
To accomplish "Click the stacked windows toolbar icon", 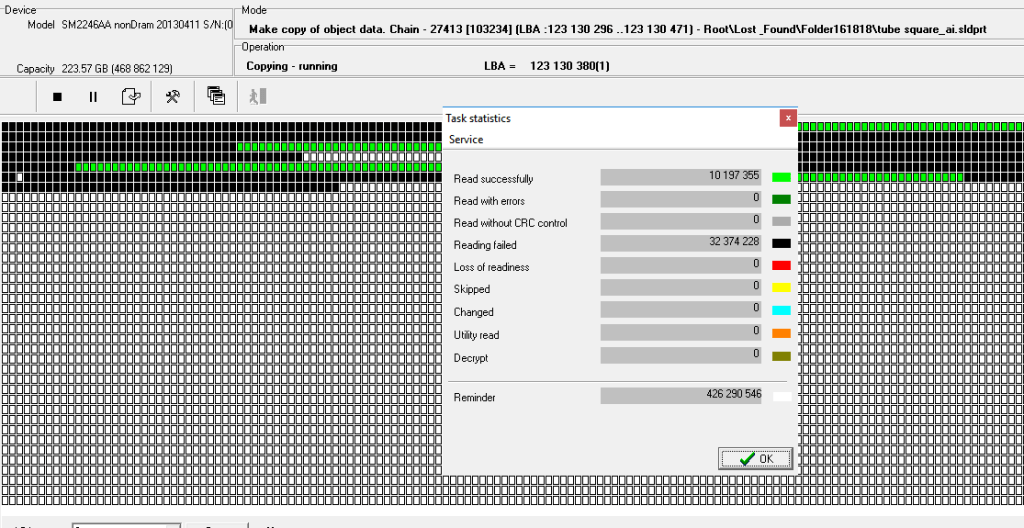I will (215, 96).
